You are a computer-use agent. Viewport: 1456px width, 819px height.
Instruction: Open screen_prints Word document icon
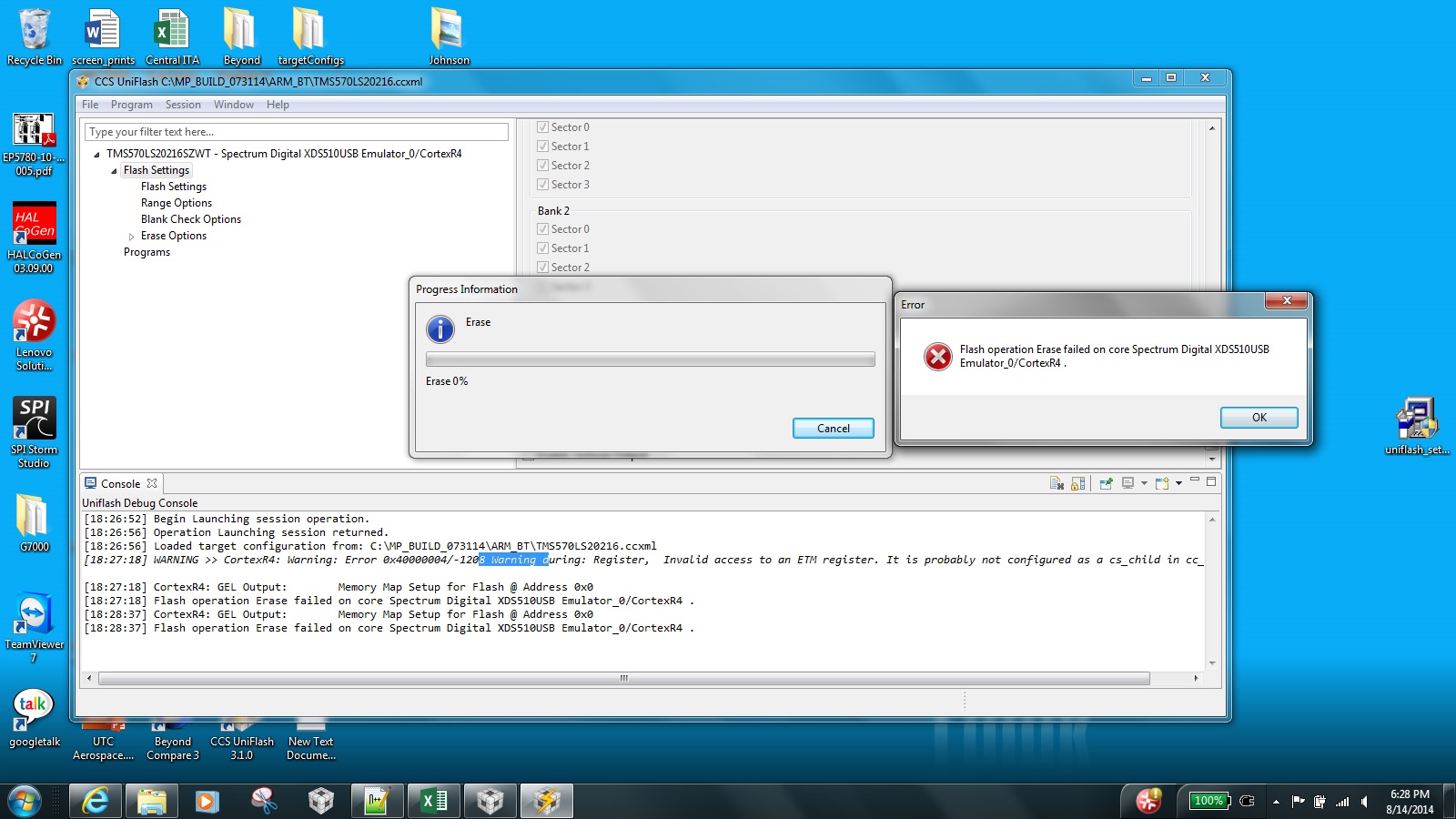(103, 36)
